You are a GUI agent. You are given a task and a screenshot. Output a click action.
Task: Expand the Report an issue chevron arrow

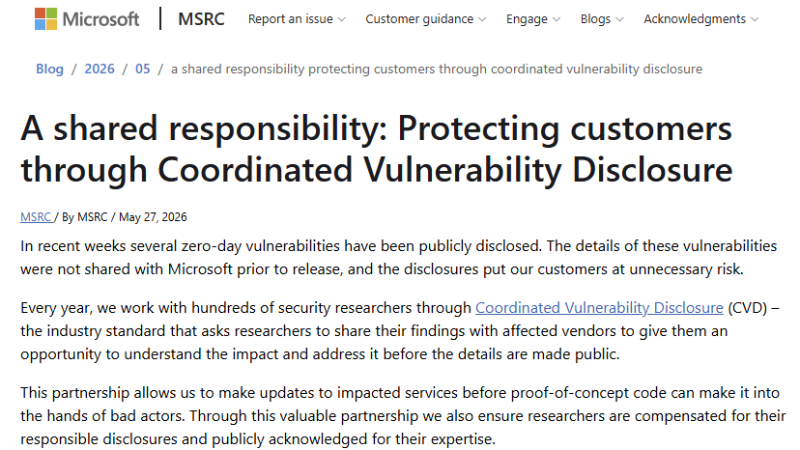[x=342, y=19]
